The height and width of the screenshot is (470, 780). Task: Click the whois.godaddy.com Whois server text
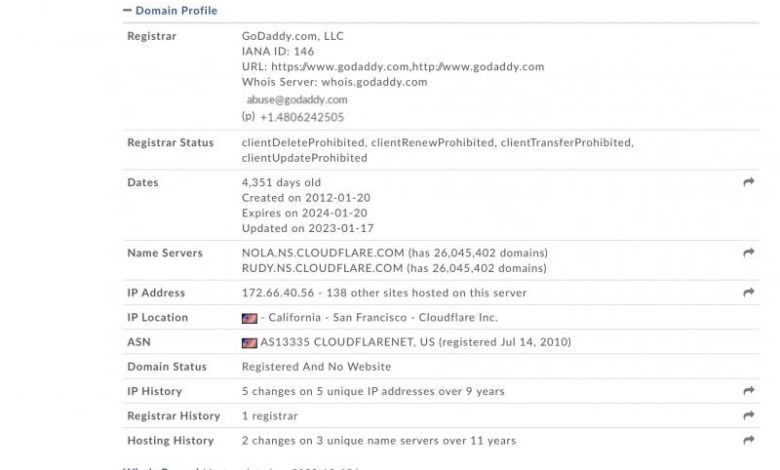click(374, 82)
